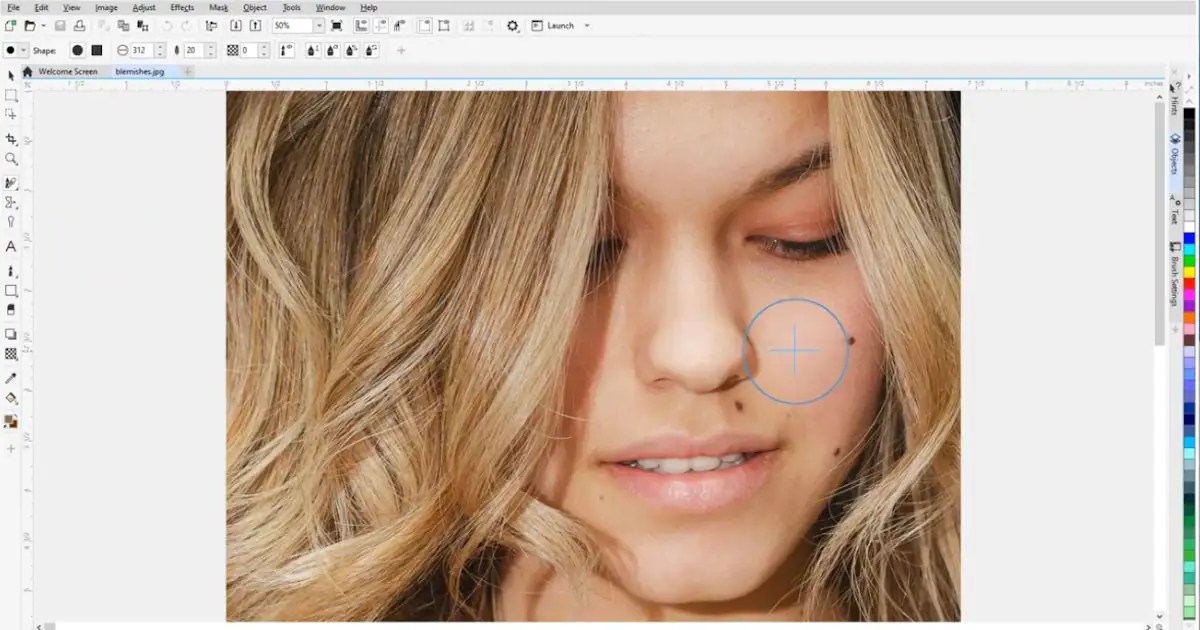Select the Pick tool in the toolbox
1200x630 pixels.
[12, 76]
